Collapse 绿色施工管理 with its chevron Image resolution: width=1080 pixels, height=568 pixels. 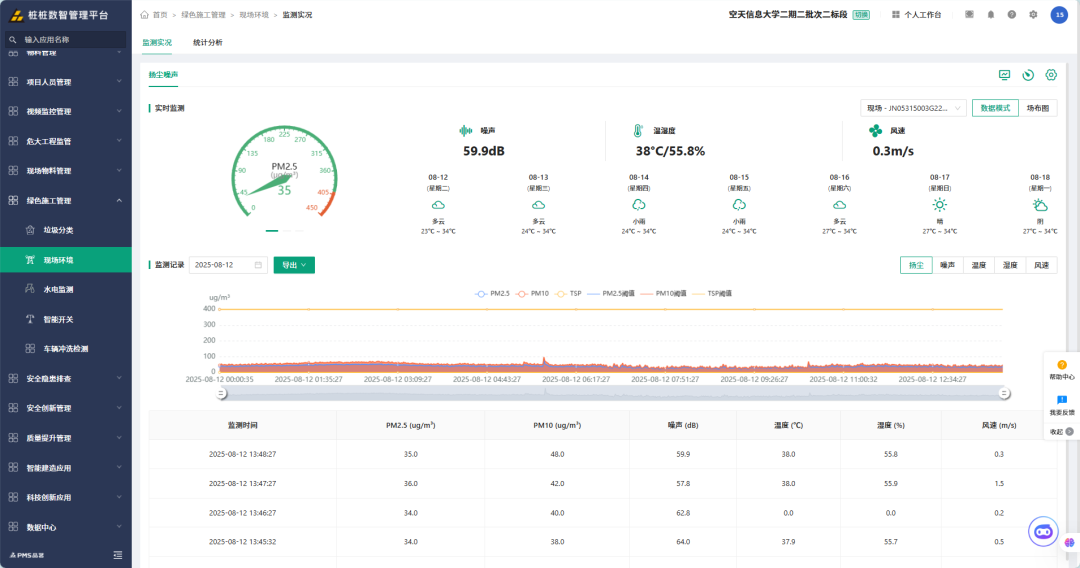[x=119, y=200]
